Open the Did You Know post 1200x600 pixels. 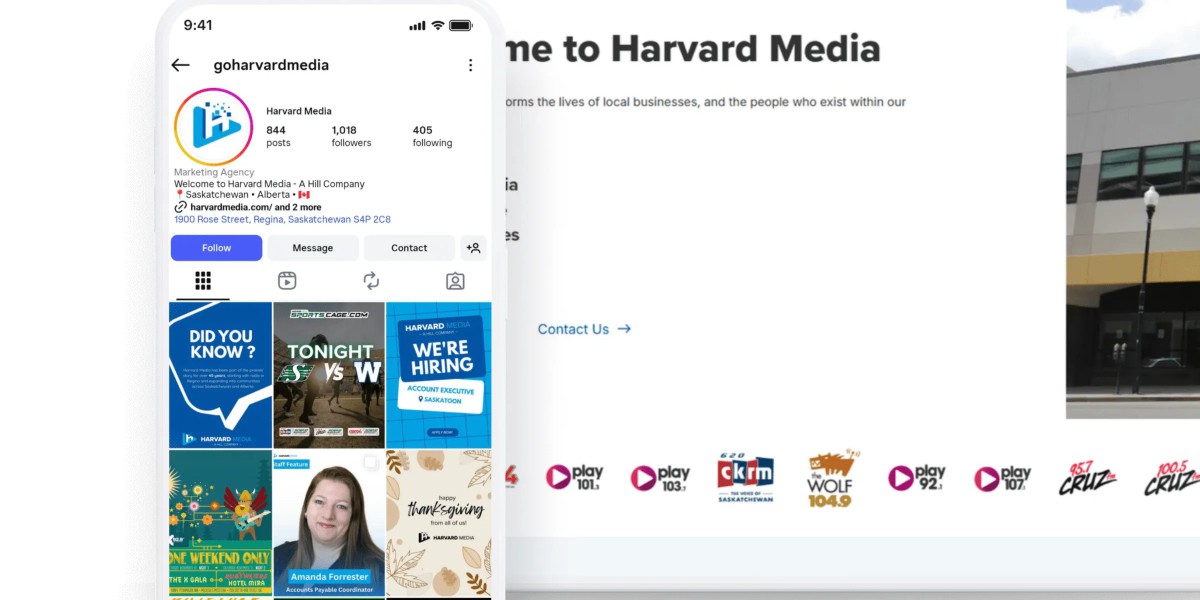click(220, 375)
